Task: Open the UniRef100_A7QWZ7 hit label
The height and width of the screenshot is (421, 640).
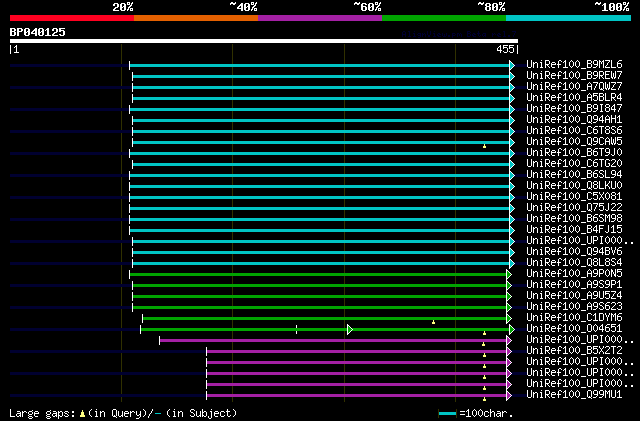Action: [x=574, y=87]
